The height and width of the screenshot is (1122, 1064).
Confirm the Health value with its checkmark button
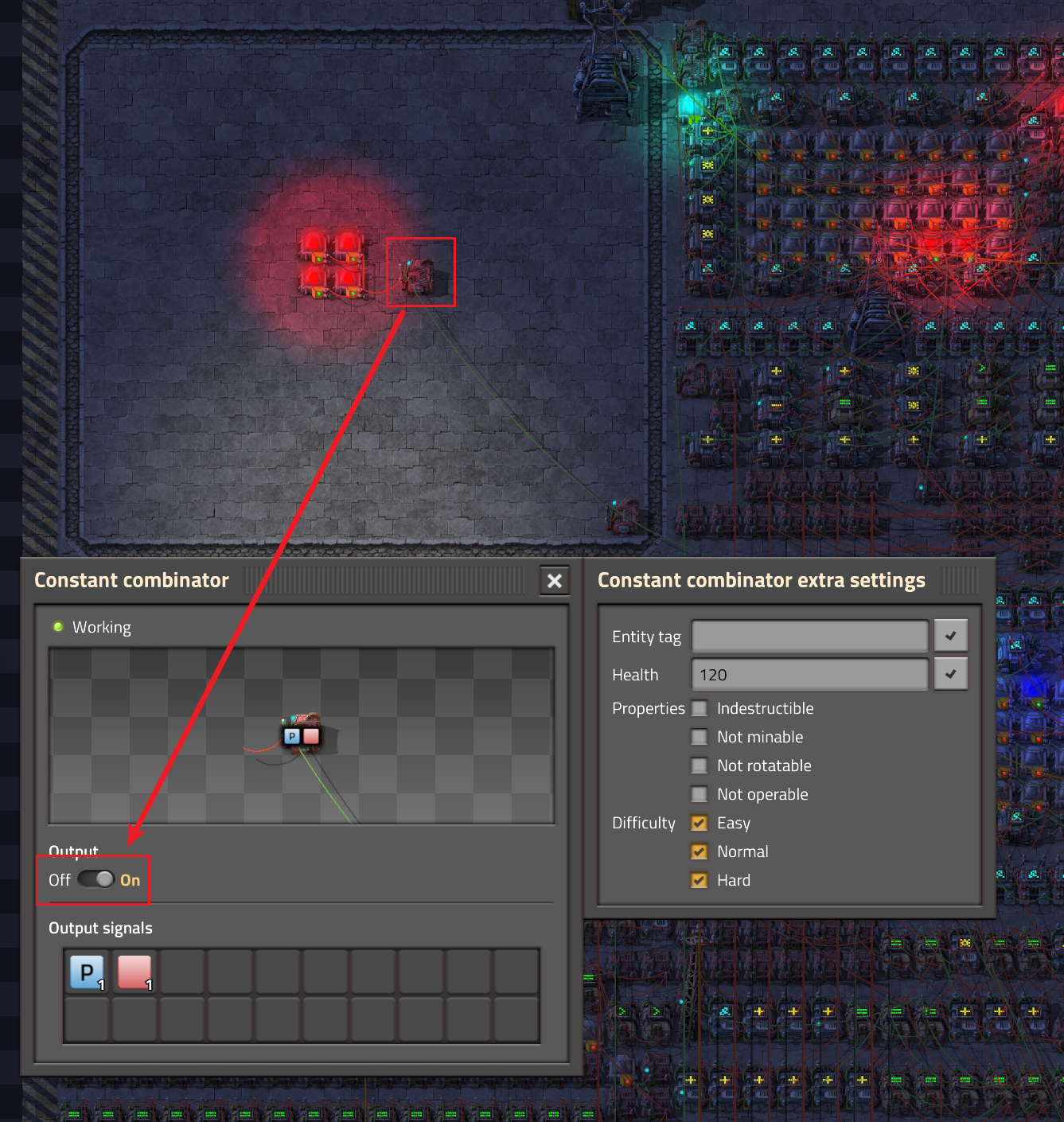[950, 674]
